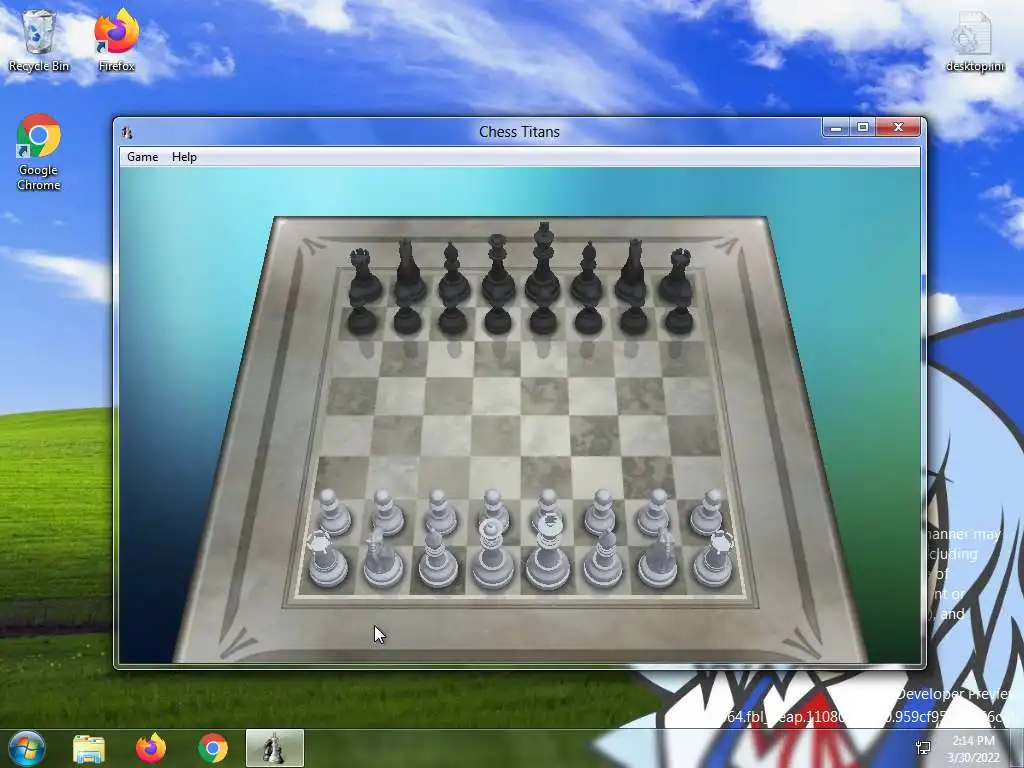Viewport: 1024px width, 768px height.
Task: Pick the white a-file pawn
Action: (x=334, y=513)
